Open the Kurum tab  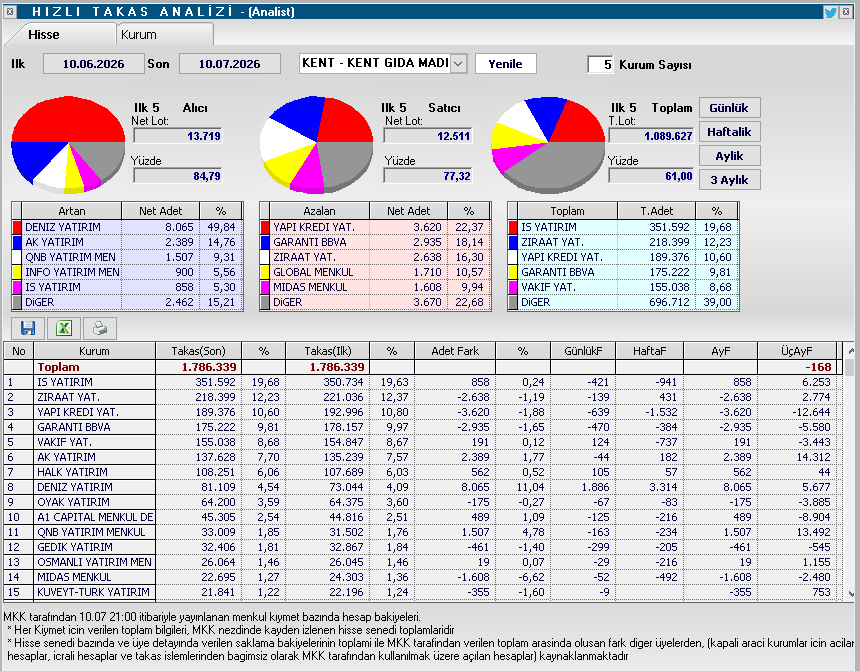click(x=165, y=35)
